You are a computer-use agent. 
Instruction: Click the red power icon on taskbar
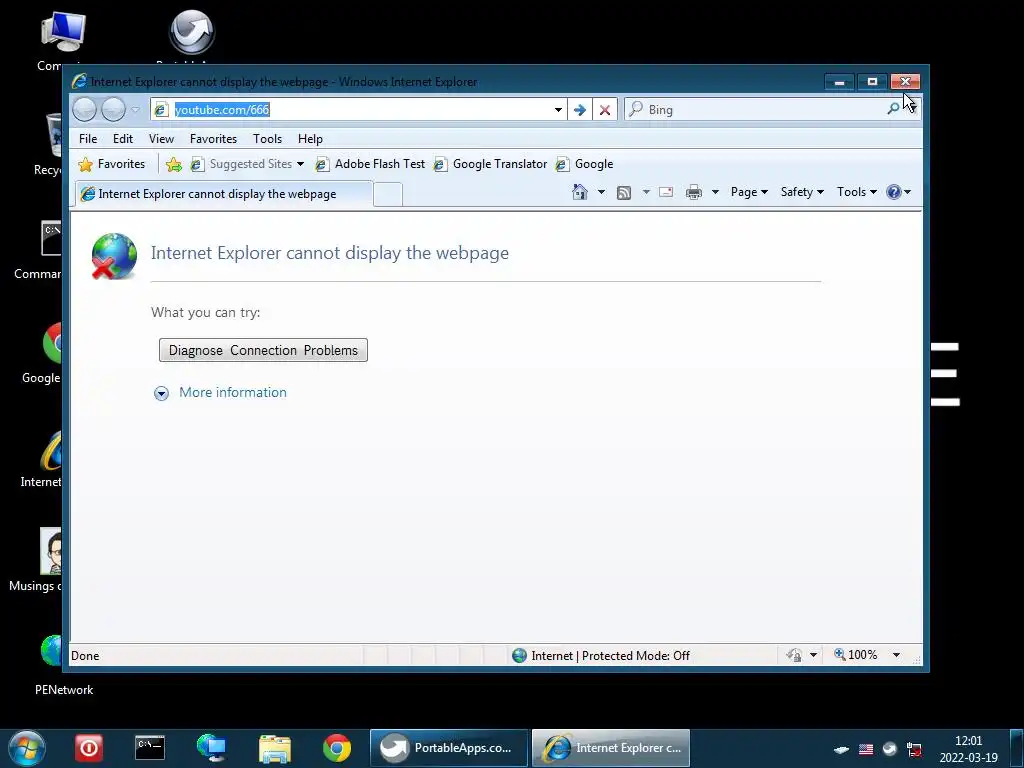(x=89, y=748)
